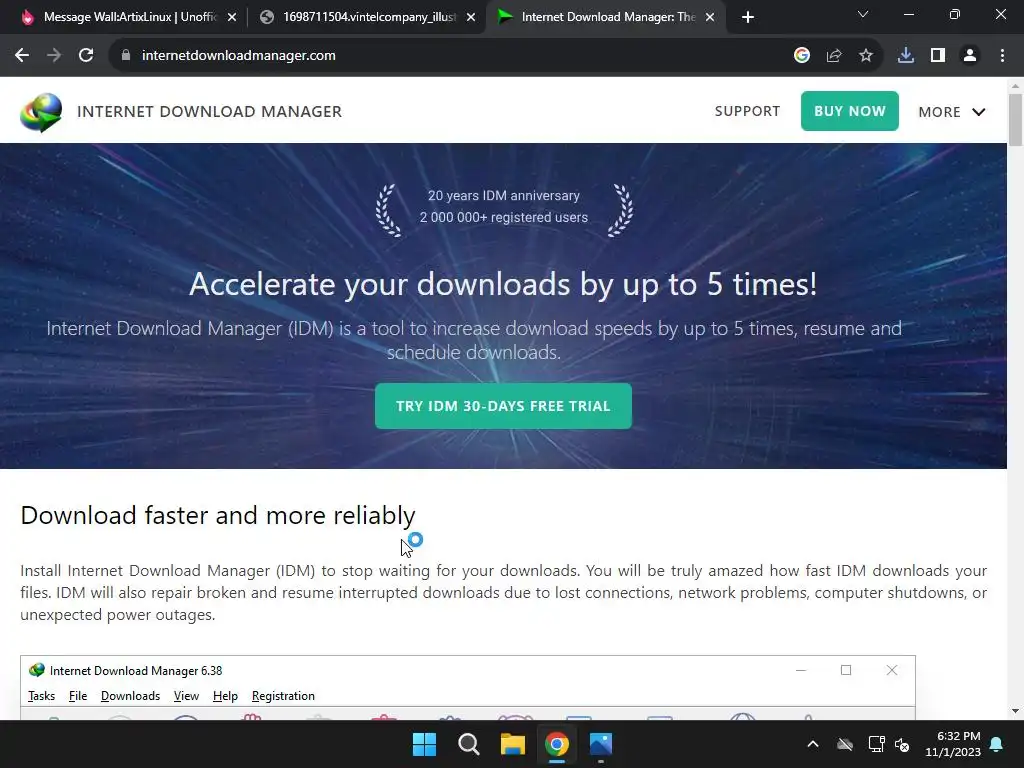Image resolution: width=1024 pixels, height=768 pixels.
Task: Click TRY IDM 30-DAYS FREE TRIAL
Action: click(503, 406)
